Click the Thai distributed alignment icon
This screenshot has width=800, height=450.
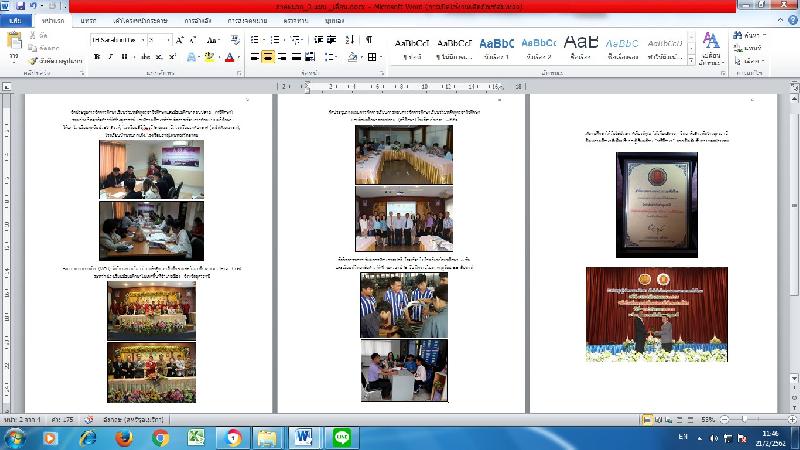click(310, 57)
